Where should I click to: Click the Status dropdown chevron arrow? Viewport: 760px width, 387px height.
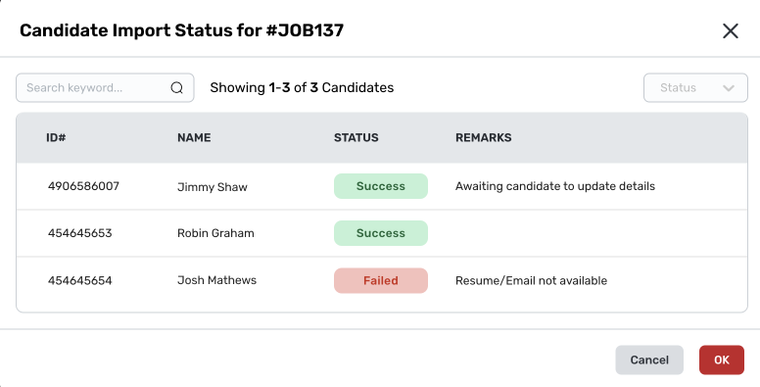click(x=728, y=88)
